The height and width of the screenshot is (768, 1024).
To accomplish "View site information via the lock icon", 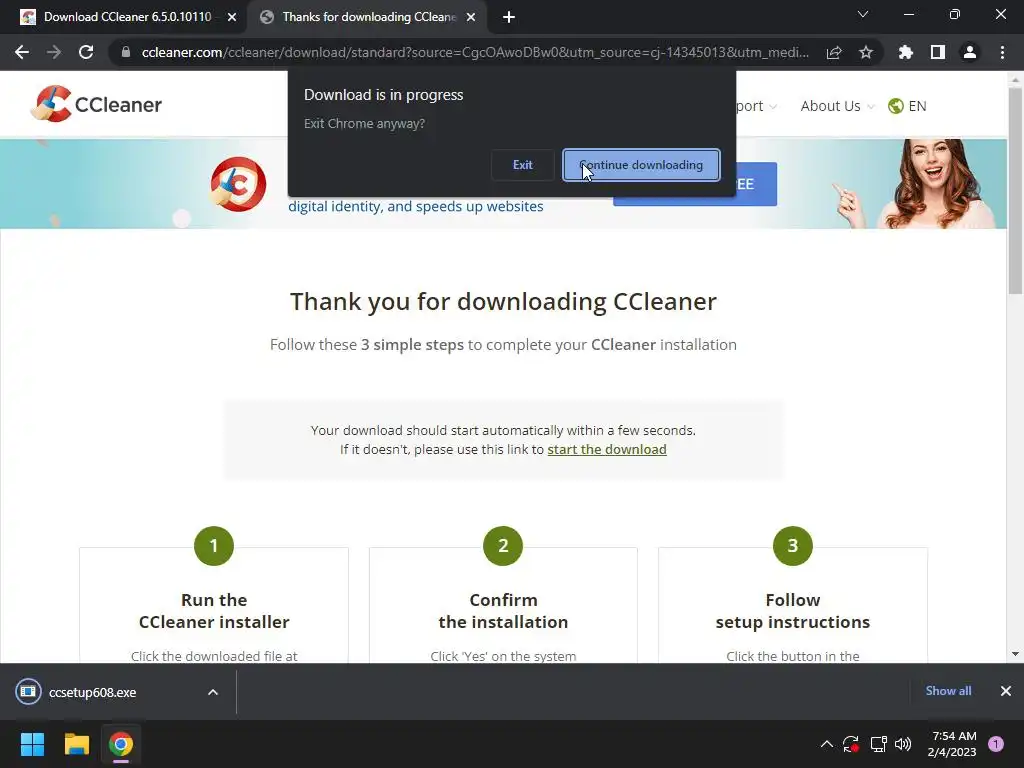I will pyautogui.click(x=126, y=52).
